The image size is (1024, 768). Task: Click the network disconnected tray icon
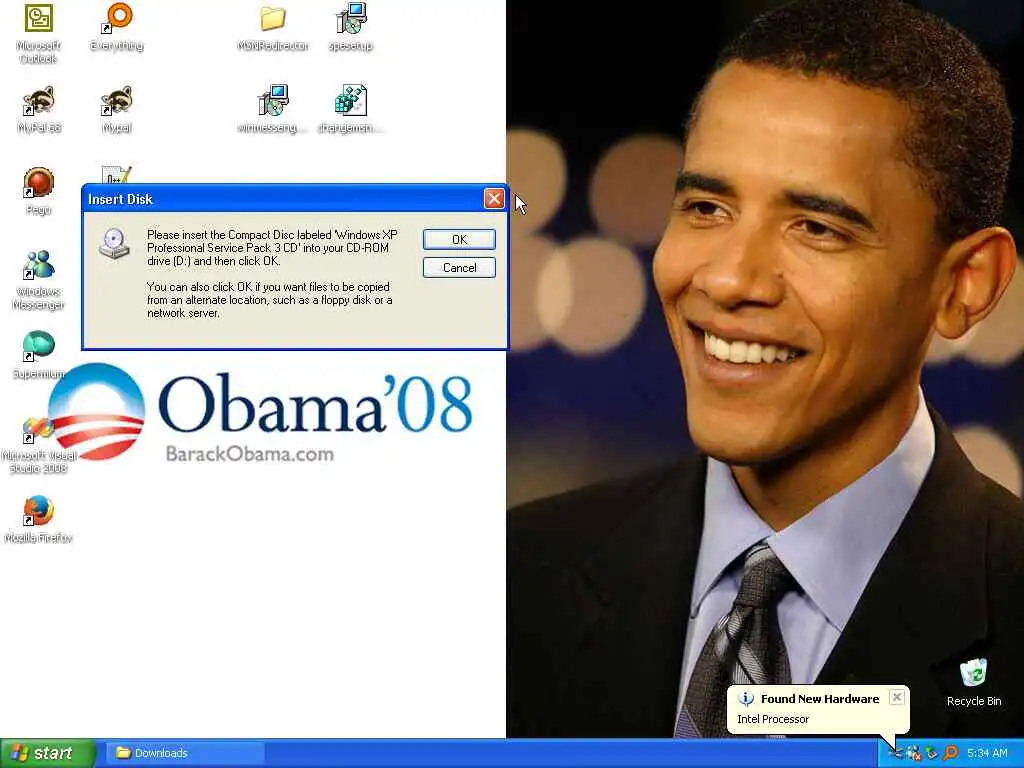point(914,753)
